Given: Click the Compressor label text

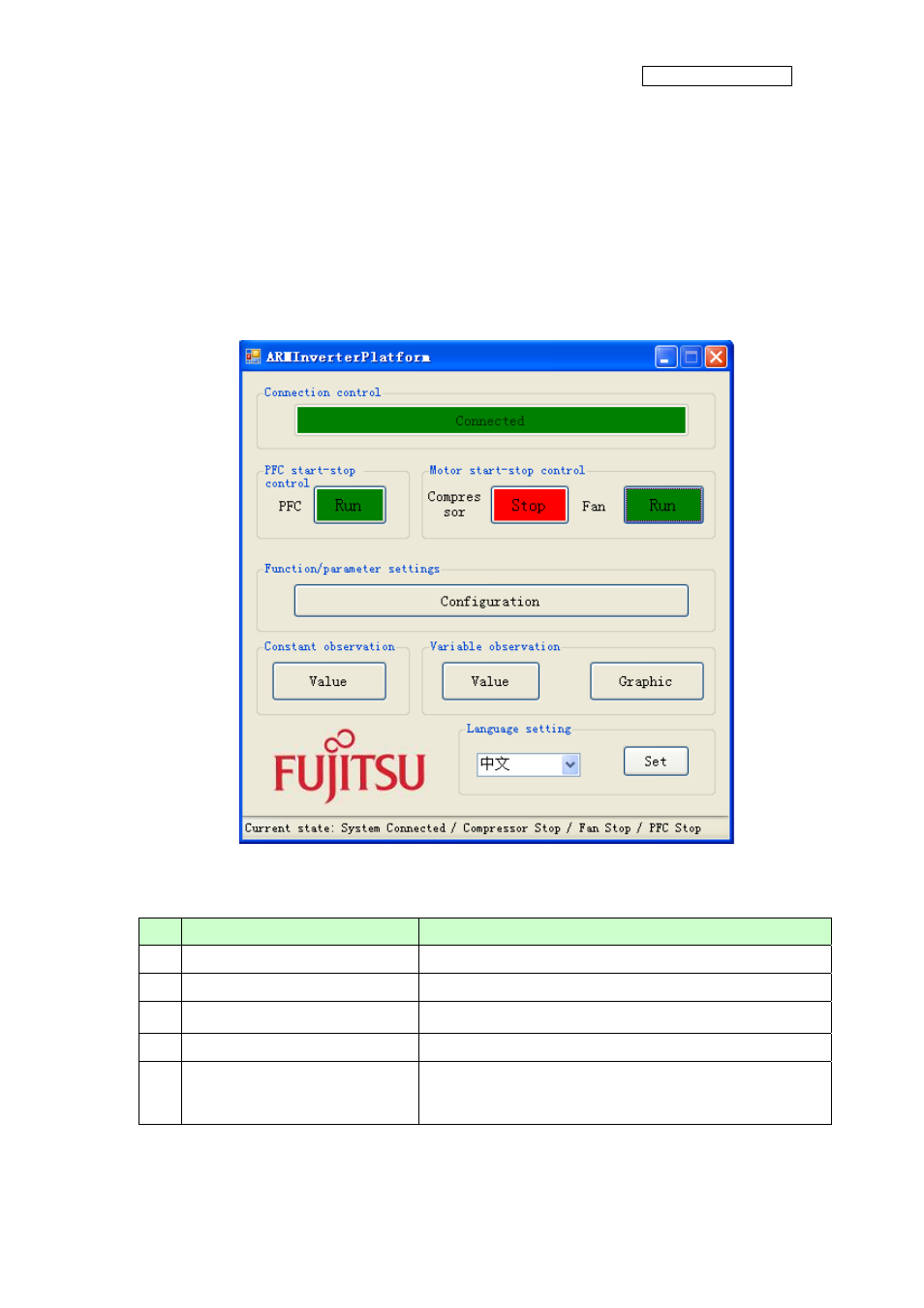Looking at the screenshot, I should coord(454,504).
